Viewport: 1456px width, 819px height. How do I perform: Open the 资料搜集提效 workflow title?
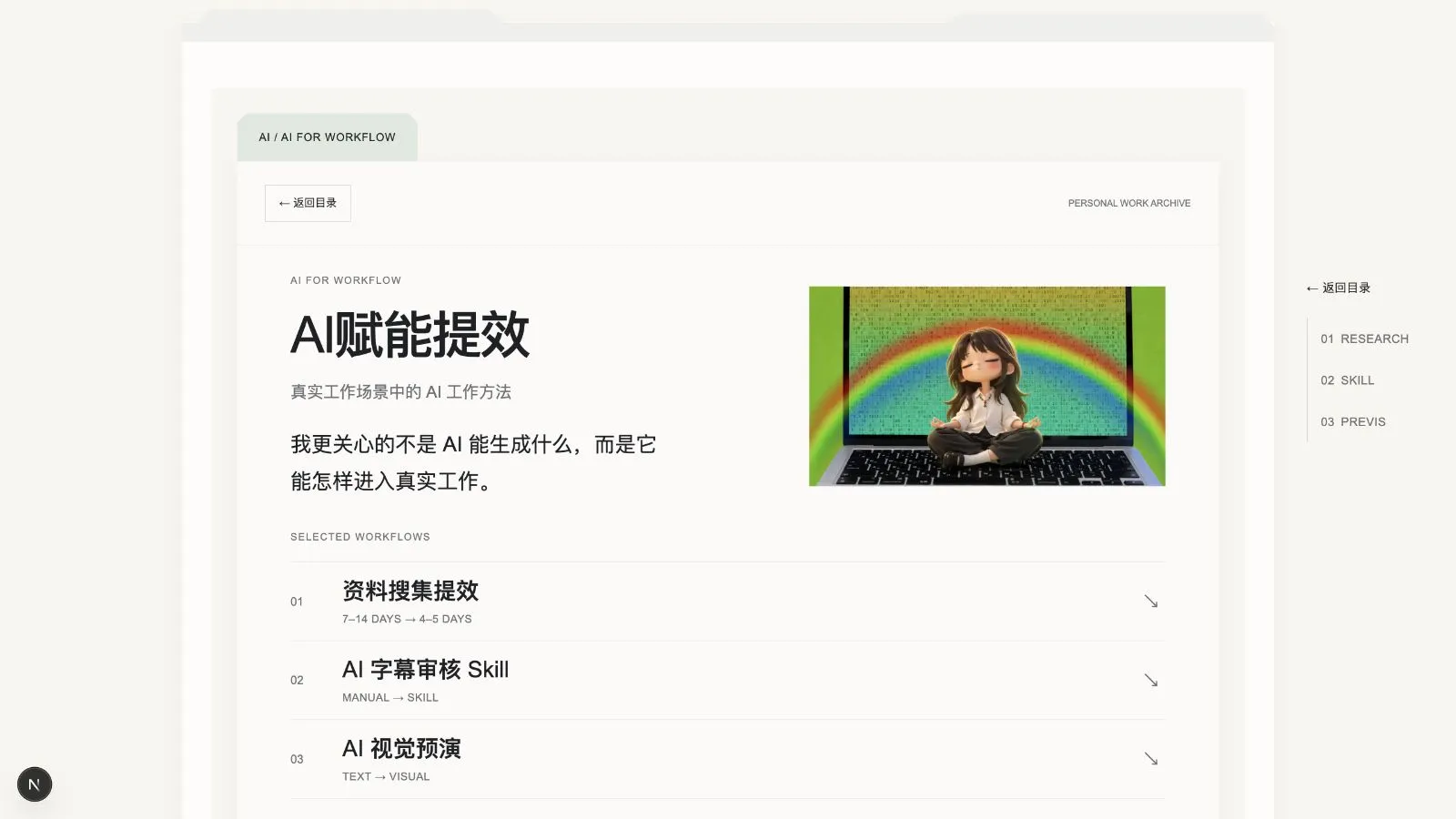click(x=410, y=591)
